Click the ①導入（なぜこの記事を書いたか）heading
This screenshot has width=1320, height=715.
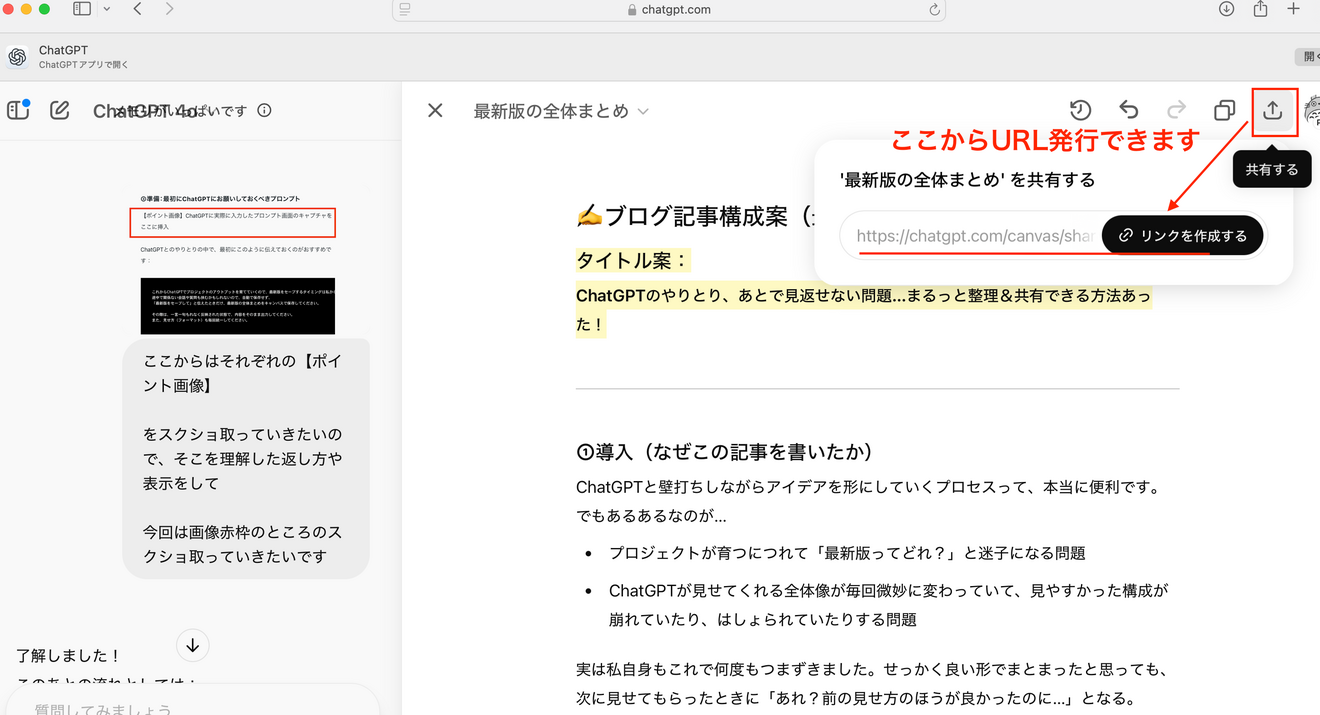tap(725, 452)
